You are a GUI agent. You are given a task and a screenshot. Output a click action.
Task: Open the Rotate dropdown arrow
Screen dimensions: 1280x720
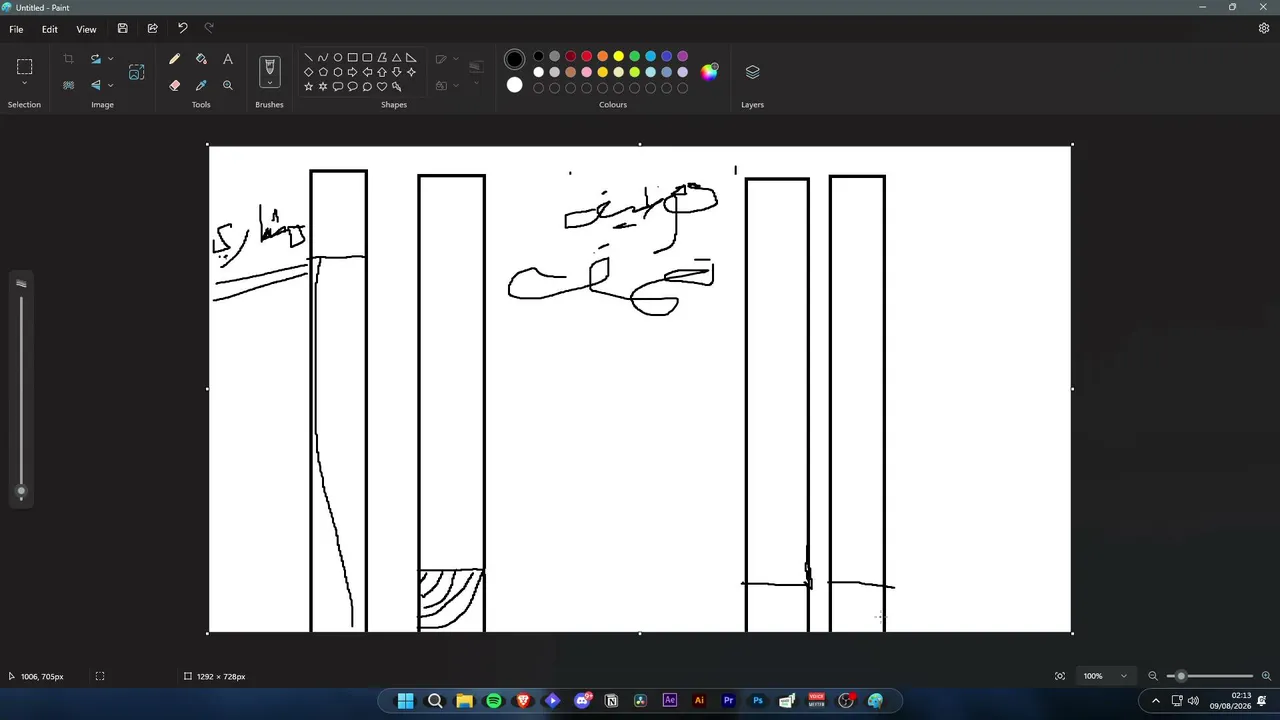click(x=110, y=59)
